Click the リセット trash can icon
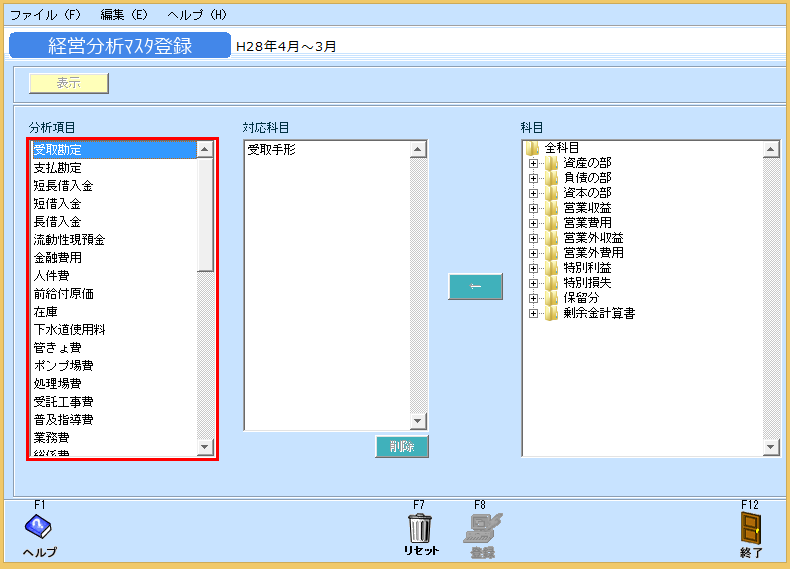790x569 pixels. tap(420, 528)
